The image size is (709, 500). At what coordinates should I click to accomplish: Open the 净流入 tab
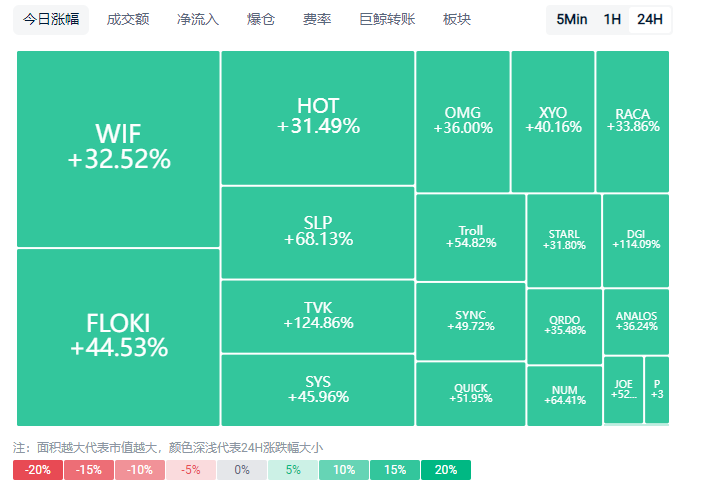point(198,20)
